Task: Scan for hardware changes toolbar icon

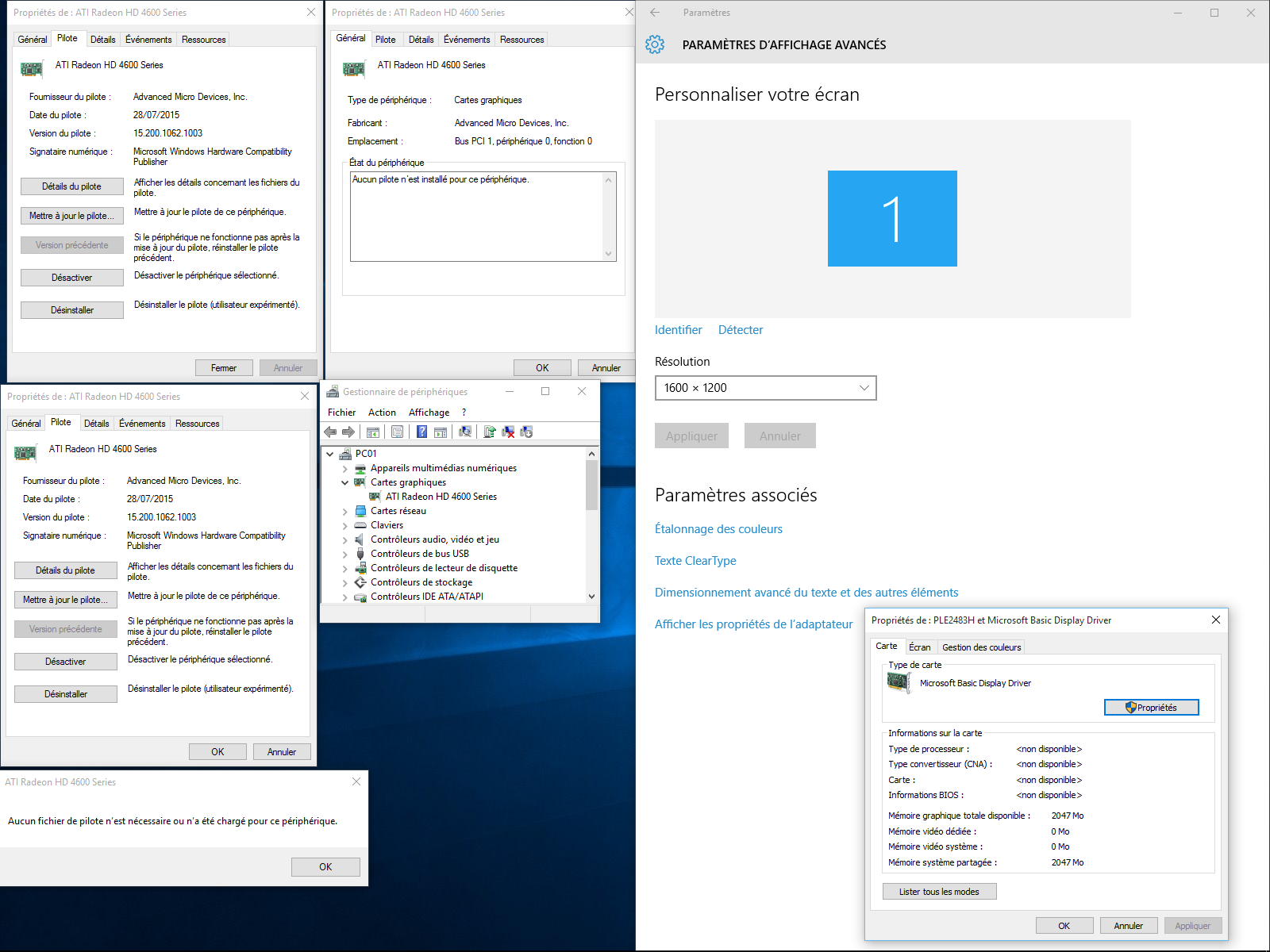Action: coord(465,432)
